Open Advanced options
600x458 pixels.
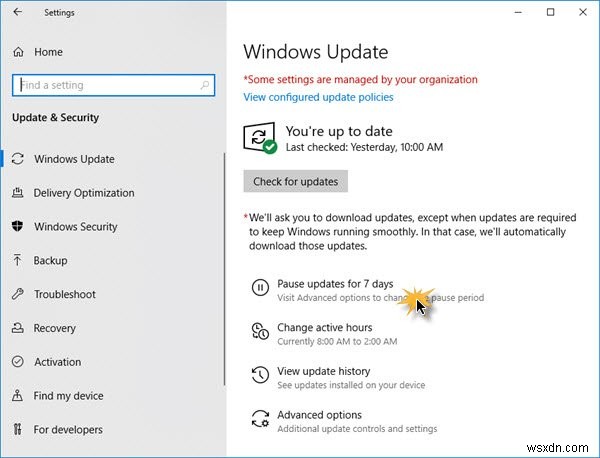(x=320, y=415)
